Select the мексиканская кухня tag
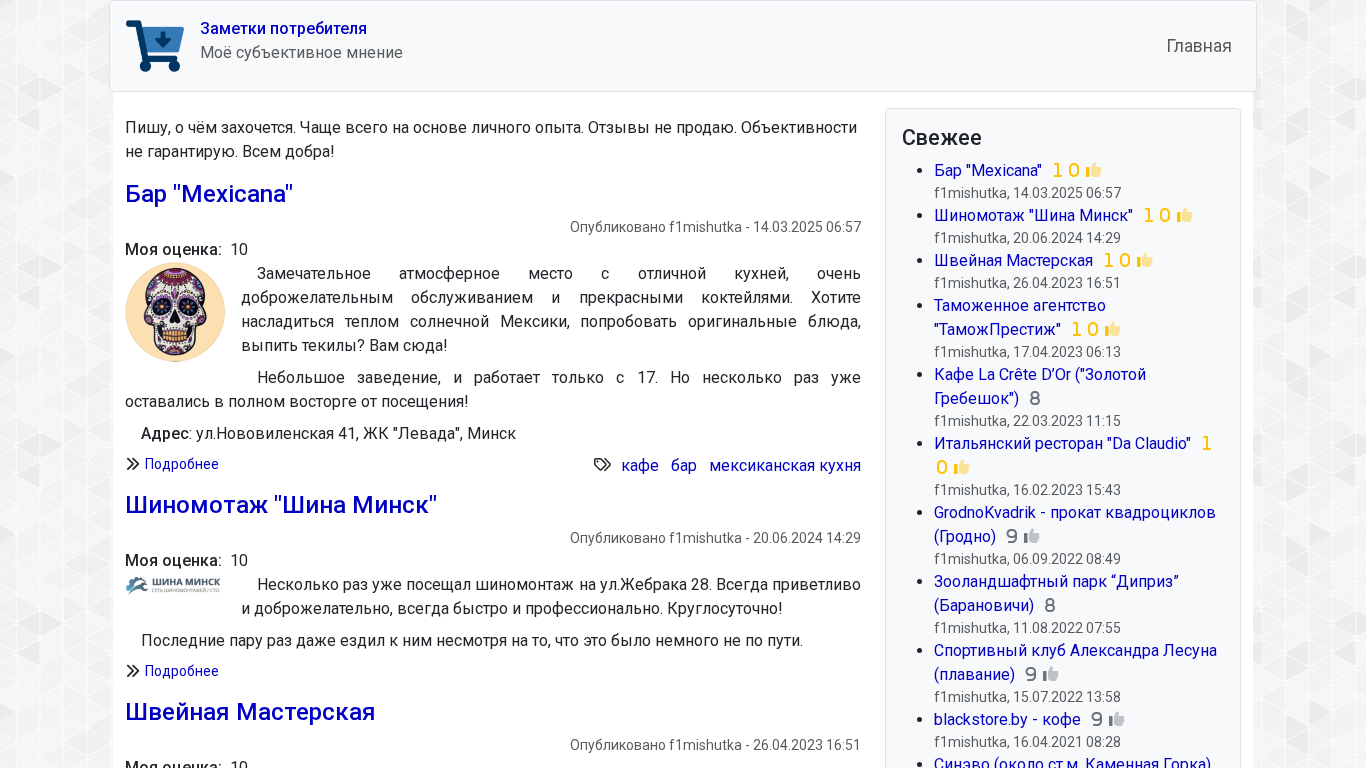The height and width of the screenshot is (768, 1366). [784, 465]
